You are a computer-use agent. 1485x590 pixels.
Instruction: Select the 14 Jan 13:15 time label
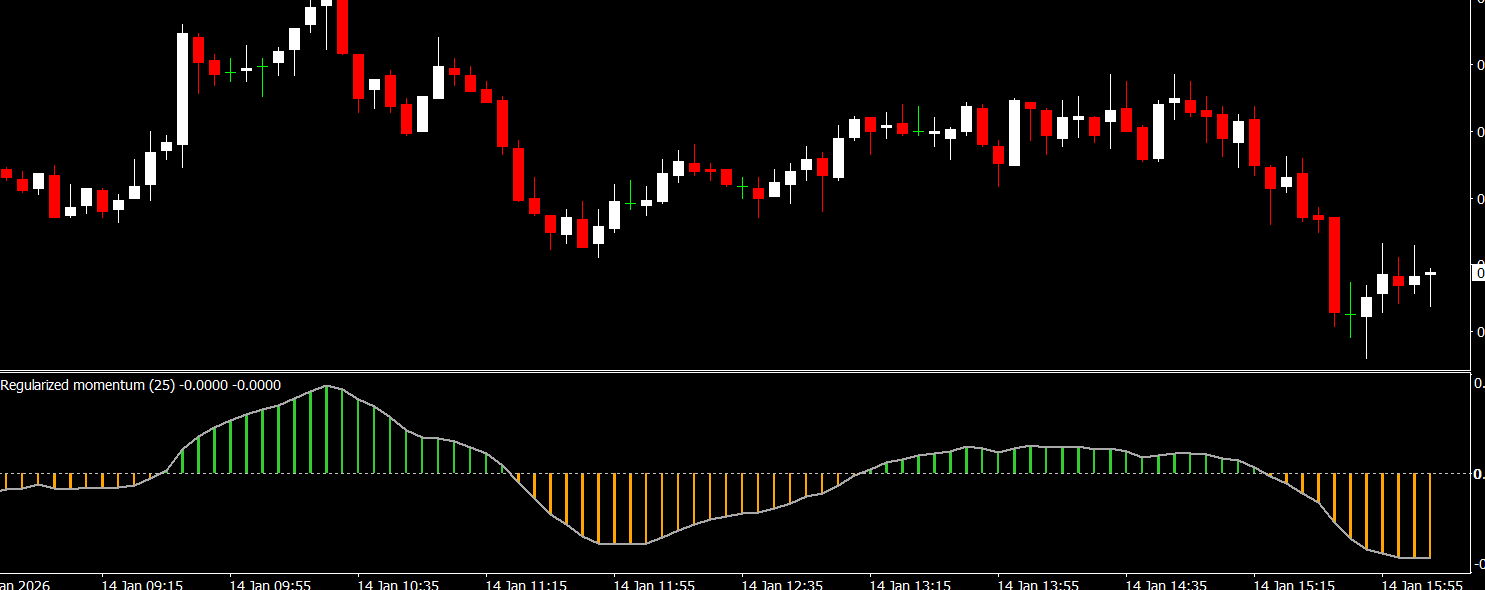click(x=910, y=584)
